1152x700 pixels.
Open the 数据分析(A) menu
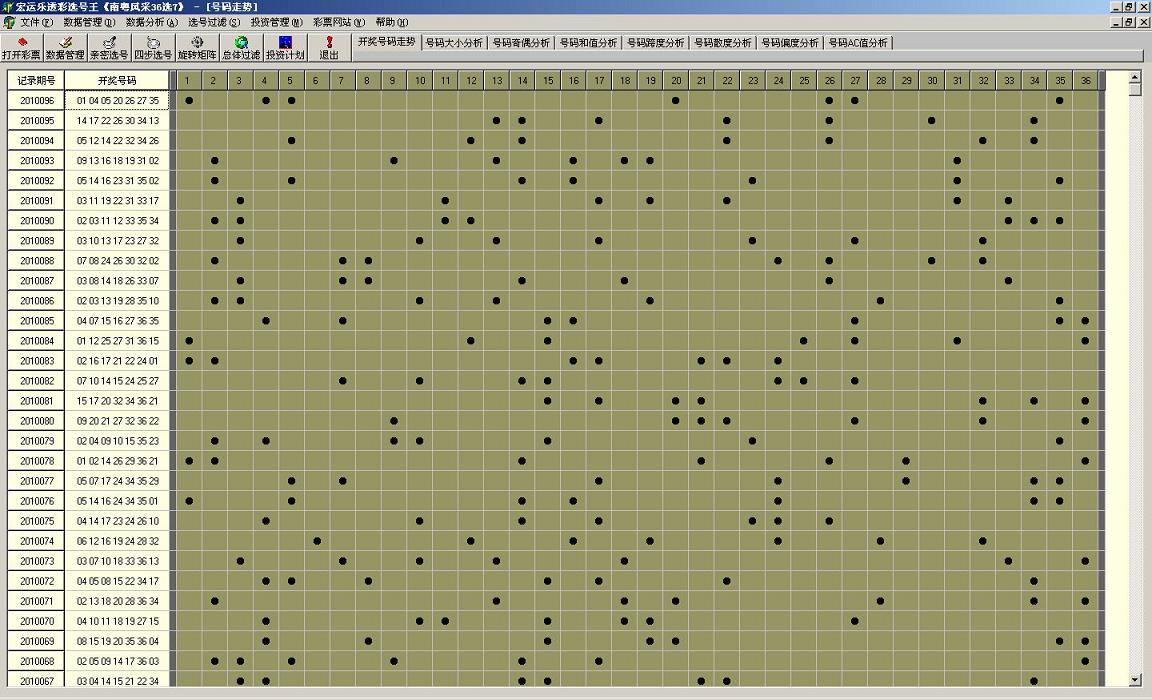(x=151, y=22)
